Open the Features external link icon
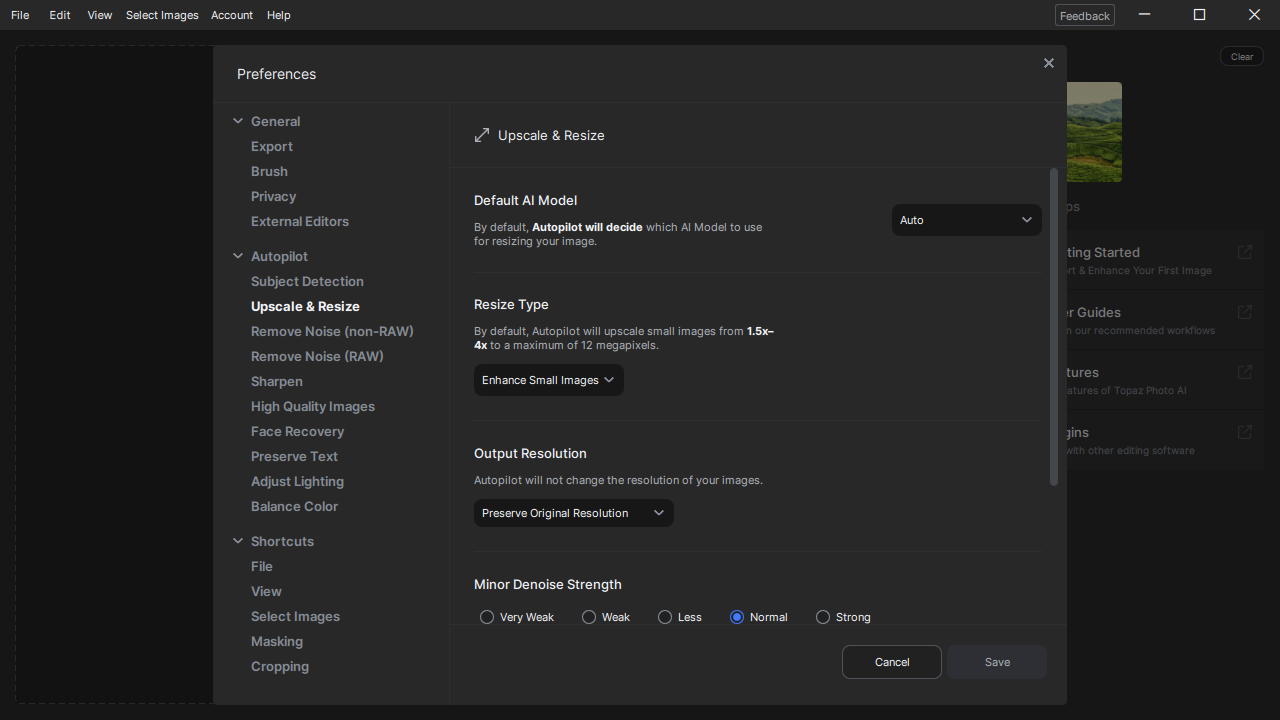The width and height of the screenshot is (1280, 720). click(x=1244, y=372)
